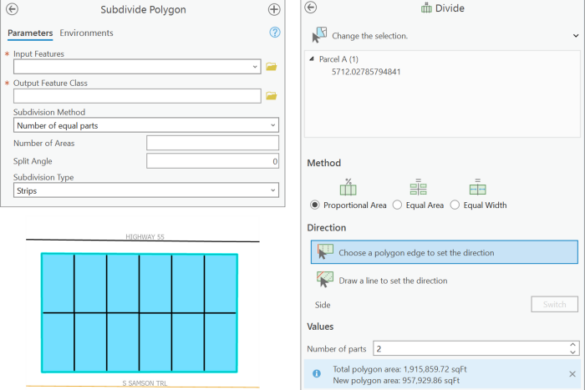This screenshot has width=585, height=390.
Task: Browse folder for Output Feature Class
Action: coord(271,96)
